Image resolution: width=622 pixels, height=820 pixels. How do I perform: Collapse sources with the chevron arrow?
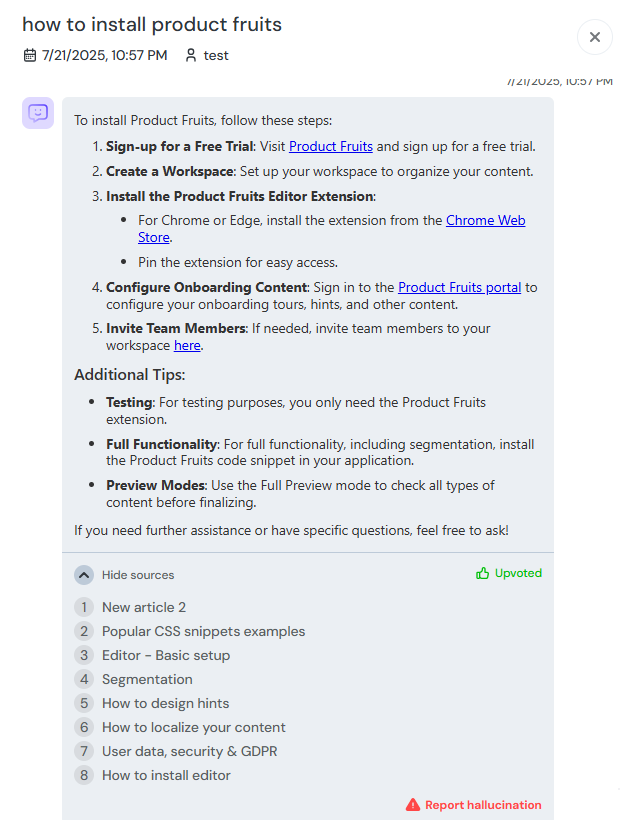84,575
